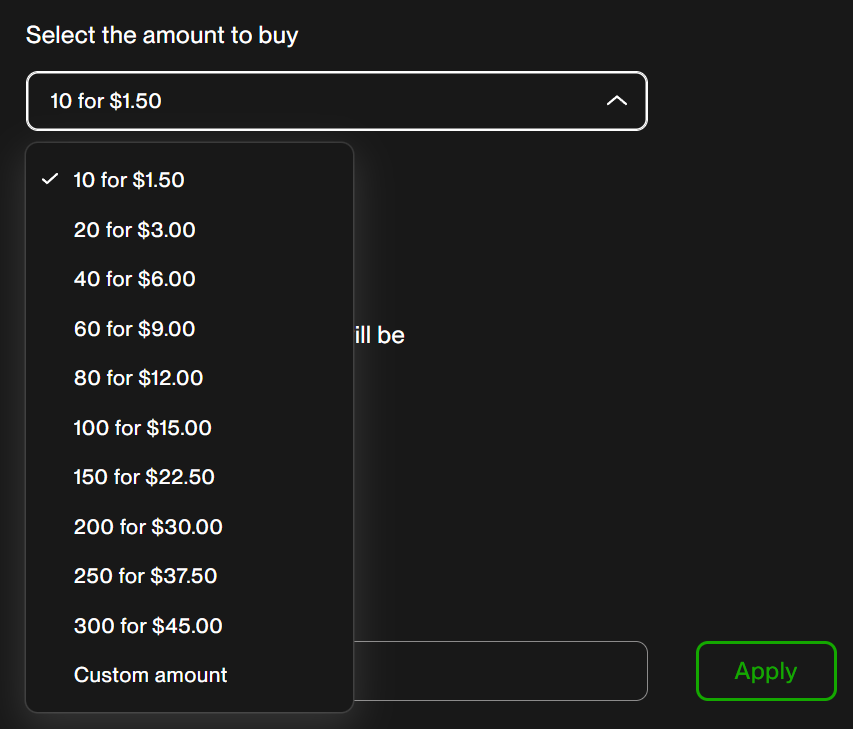This screenshot has width=853, height=729.
Task: Pick the '60 for $9.00' option
Action: tap(134, 329)
